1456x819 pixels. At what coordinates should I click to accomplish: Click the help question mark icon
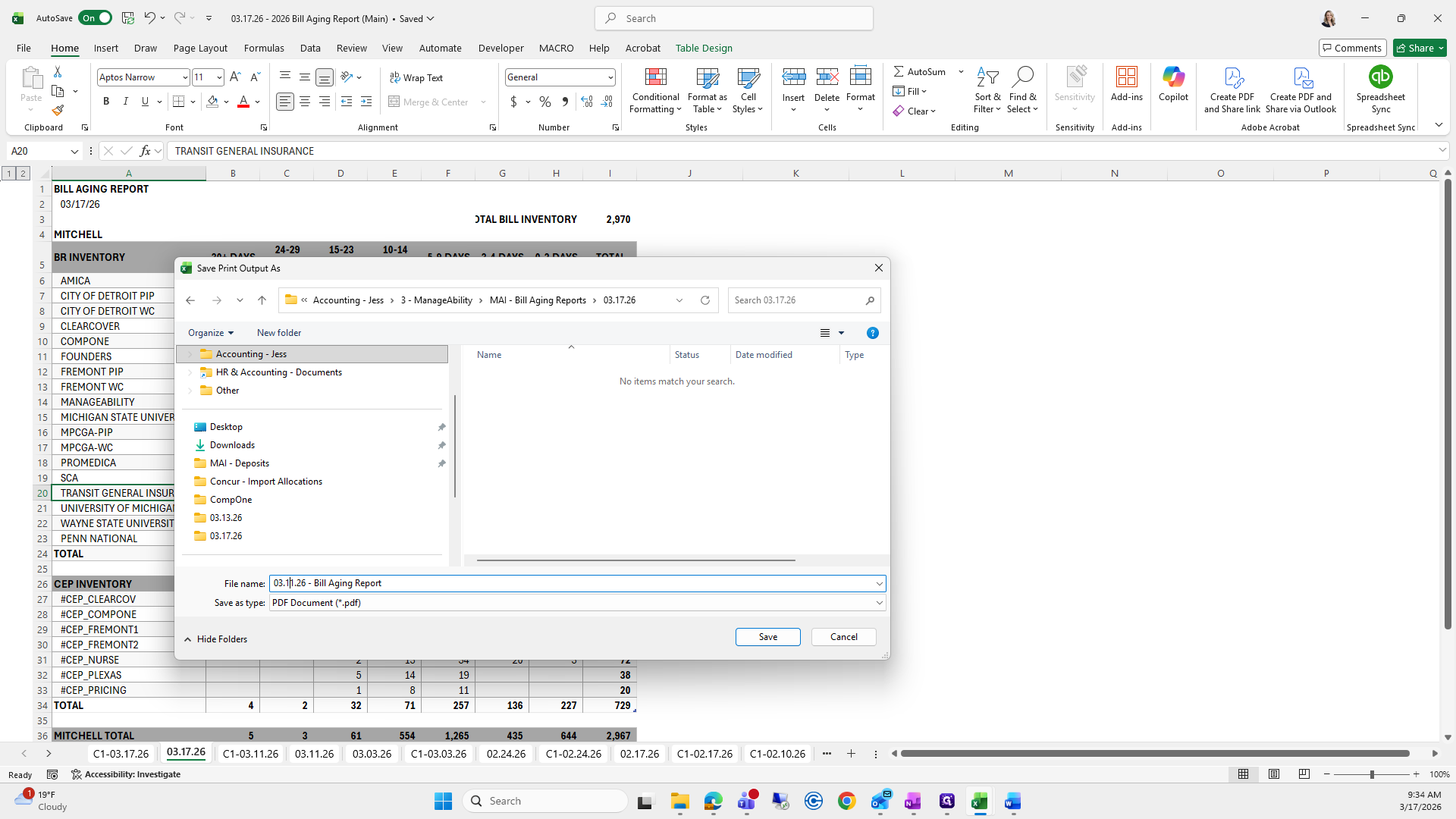[x=873, y=333]
